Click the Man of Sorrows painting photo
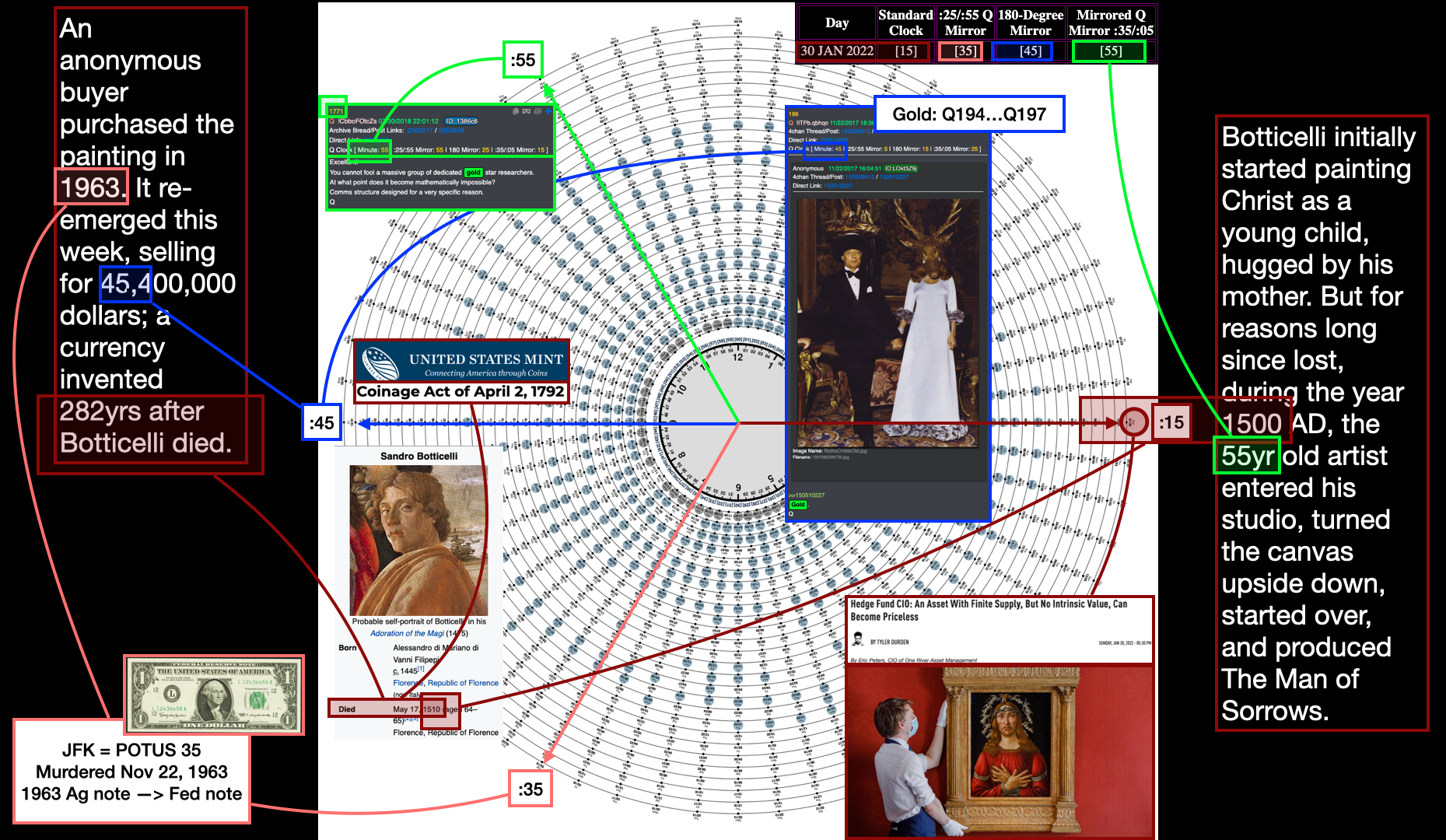The image size is (1446, 840). coord(1000,751)
